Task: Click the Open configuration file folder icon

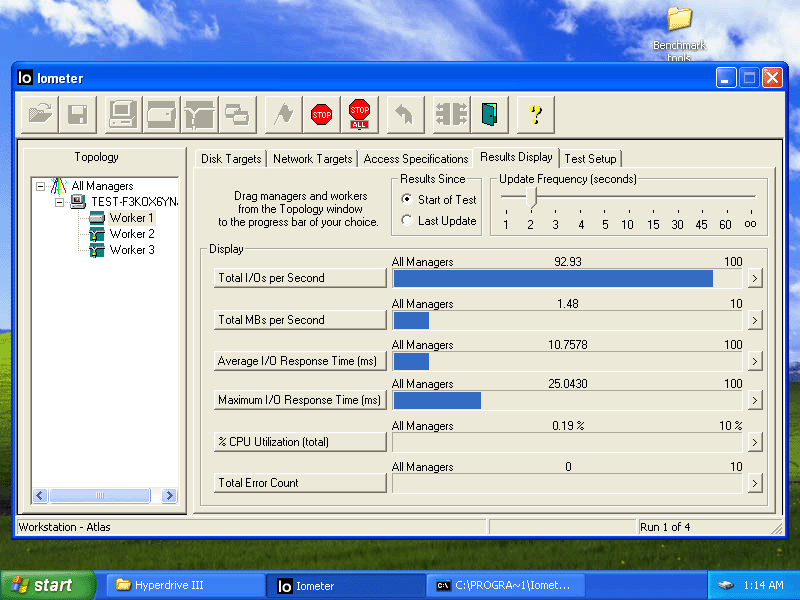Action: click(x=40, y=114)
